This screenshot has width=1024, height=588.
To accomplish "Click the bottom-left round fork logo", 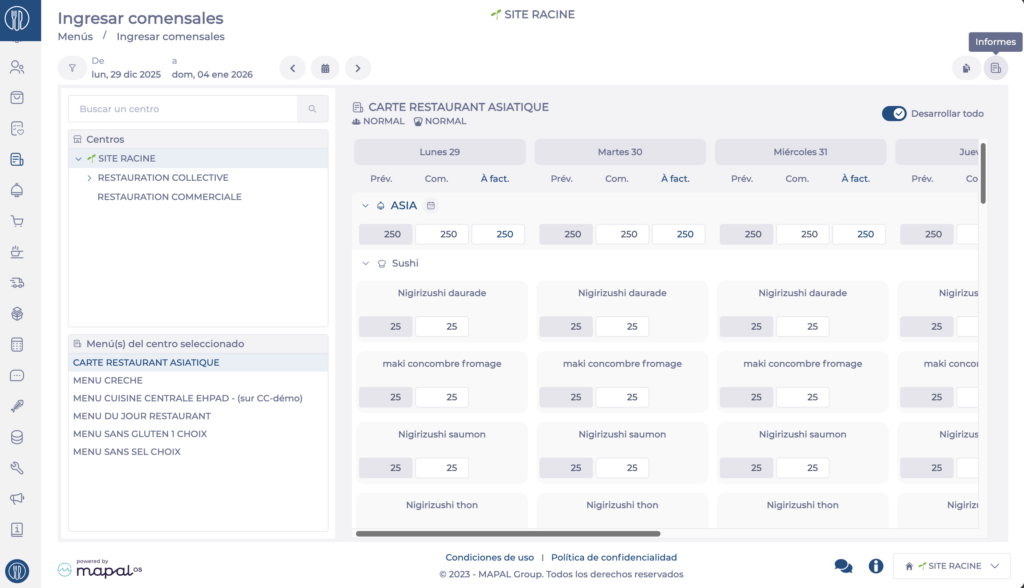I will pyautogui.click(x=17, y=571).
